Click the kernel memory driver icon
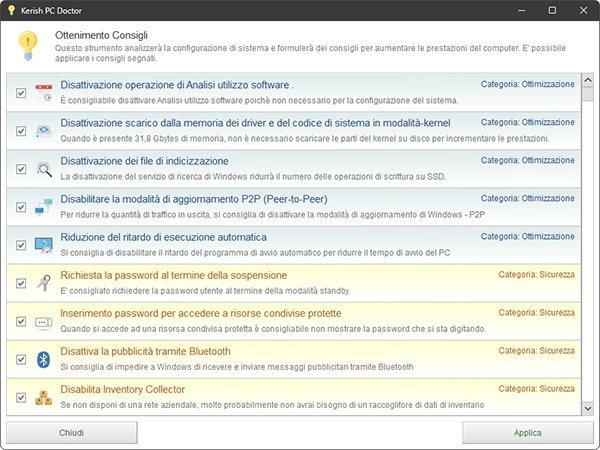 point(44,130)
